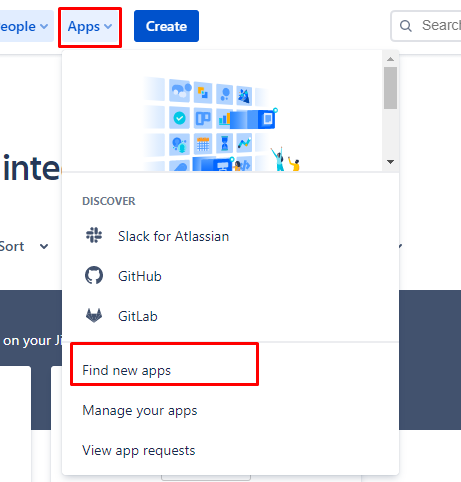
Task: Click scrollbar up arrow in dropdown
Action: [390, 59]
